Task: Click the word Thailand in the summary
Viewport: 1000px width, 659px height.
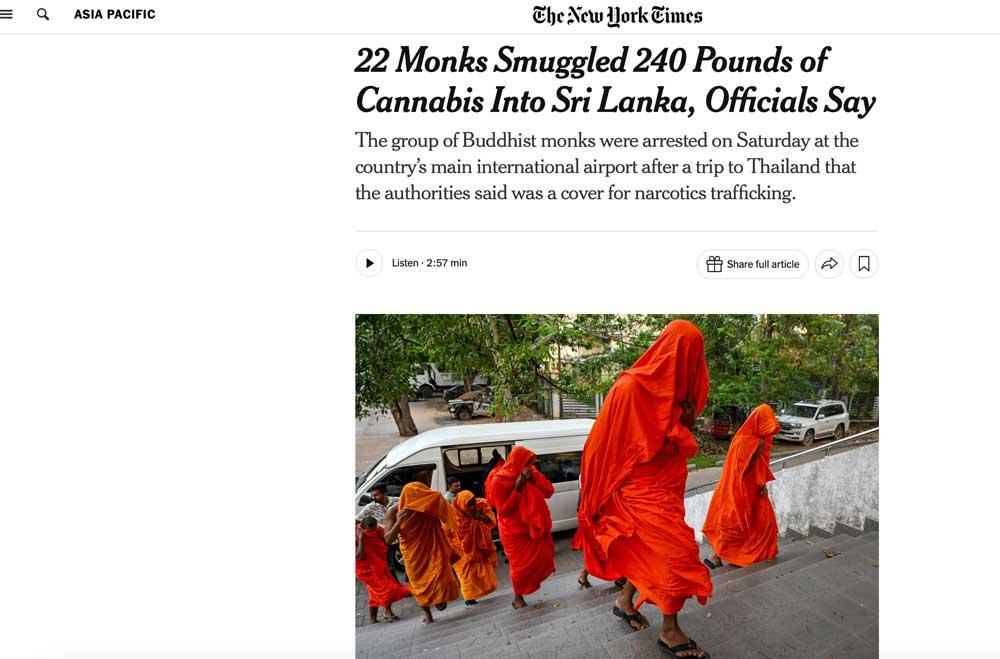Action: pos(783,167)
